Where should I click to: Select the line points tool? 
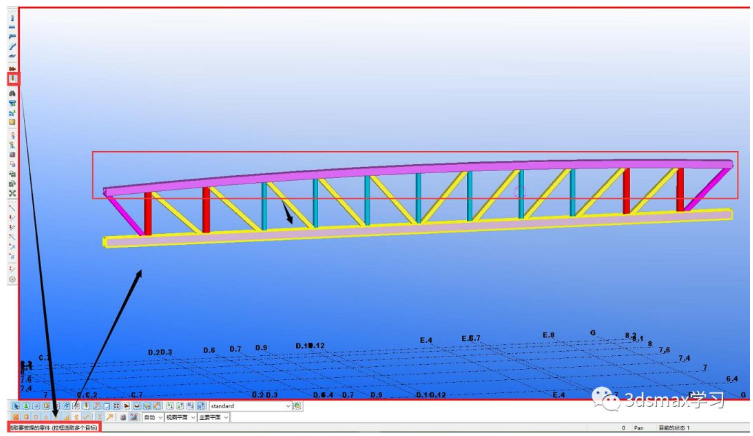12,208
